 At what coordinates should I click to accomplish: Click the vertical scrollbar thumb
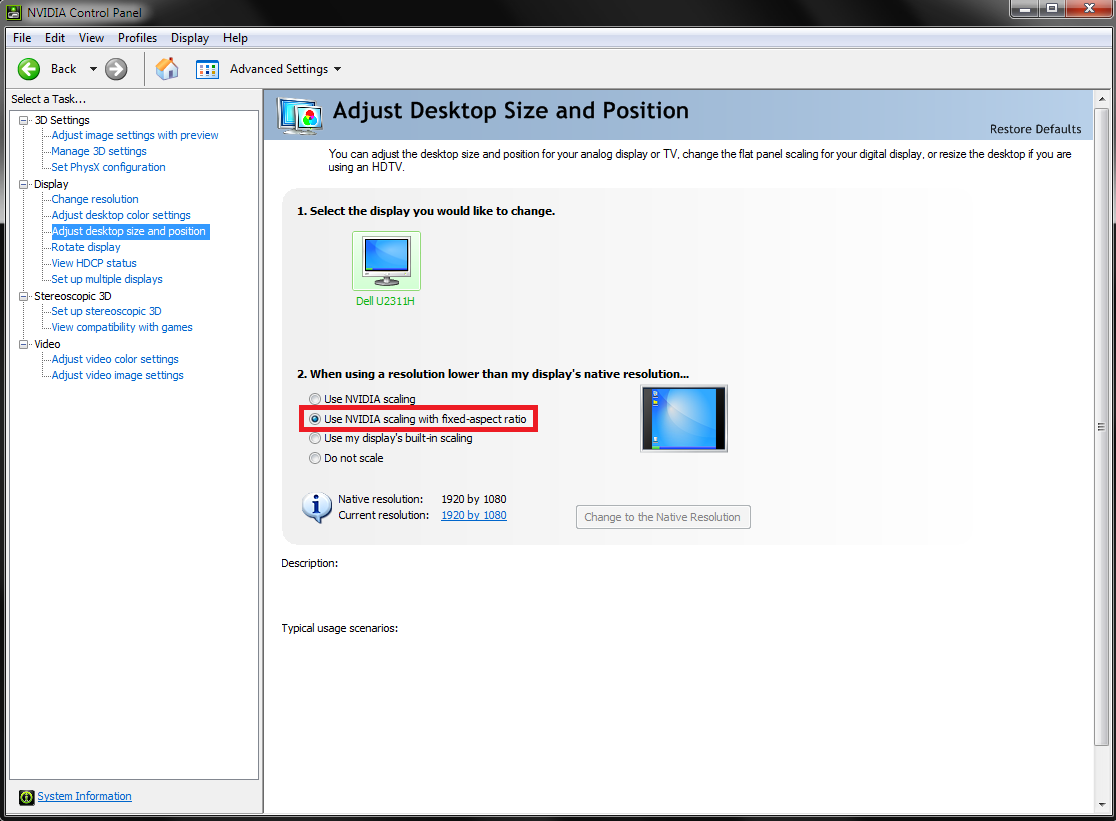pos(1101,427)
